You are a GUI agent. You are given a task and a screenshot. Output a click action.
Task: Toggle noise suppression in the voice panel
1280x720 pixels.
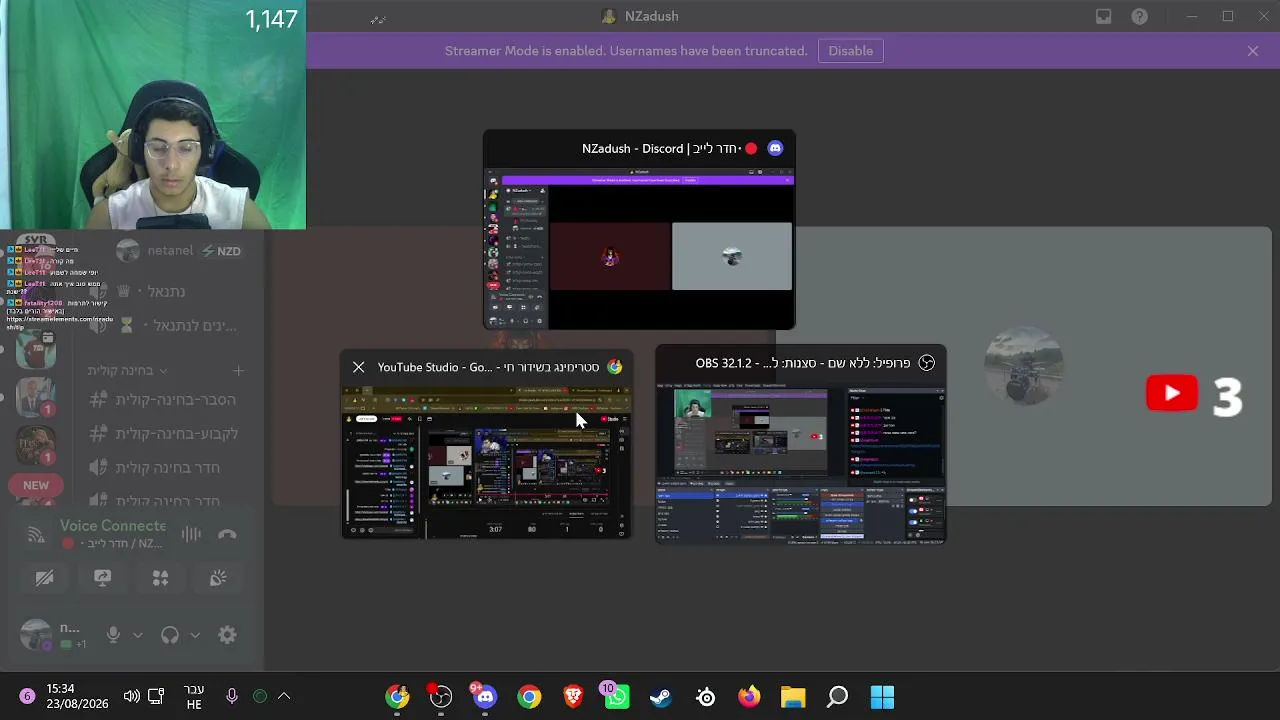191,535
